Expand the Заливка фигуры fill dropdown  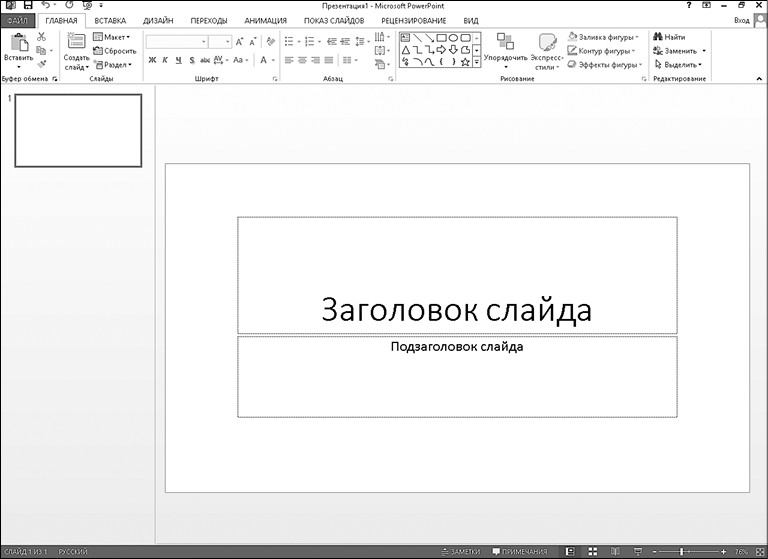(x=605, y=37)
